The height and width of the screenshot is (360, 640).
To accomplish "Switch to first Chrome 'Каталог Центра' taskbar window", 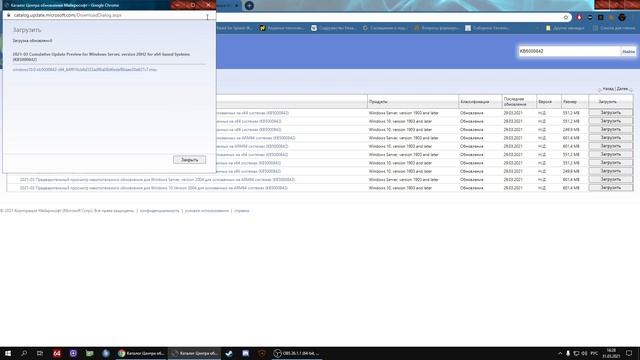I will (x=141, y=353).
